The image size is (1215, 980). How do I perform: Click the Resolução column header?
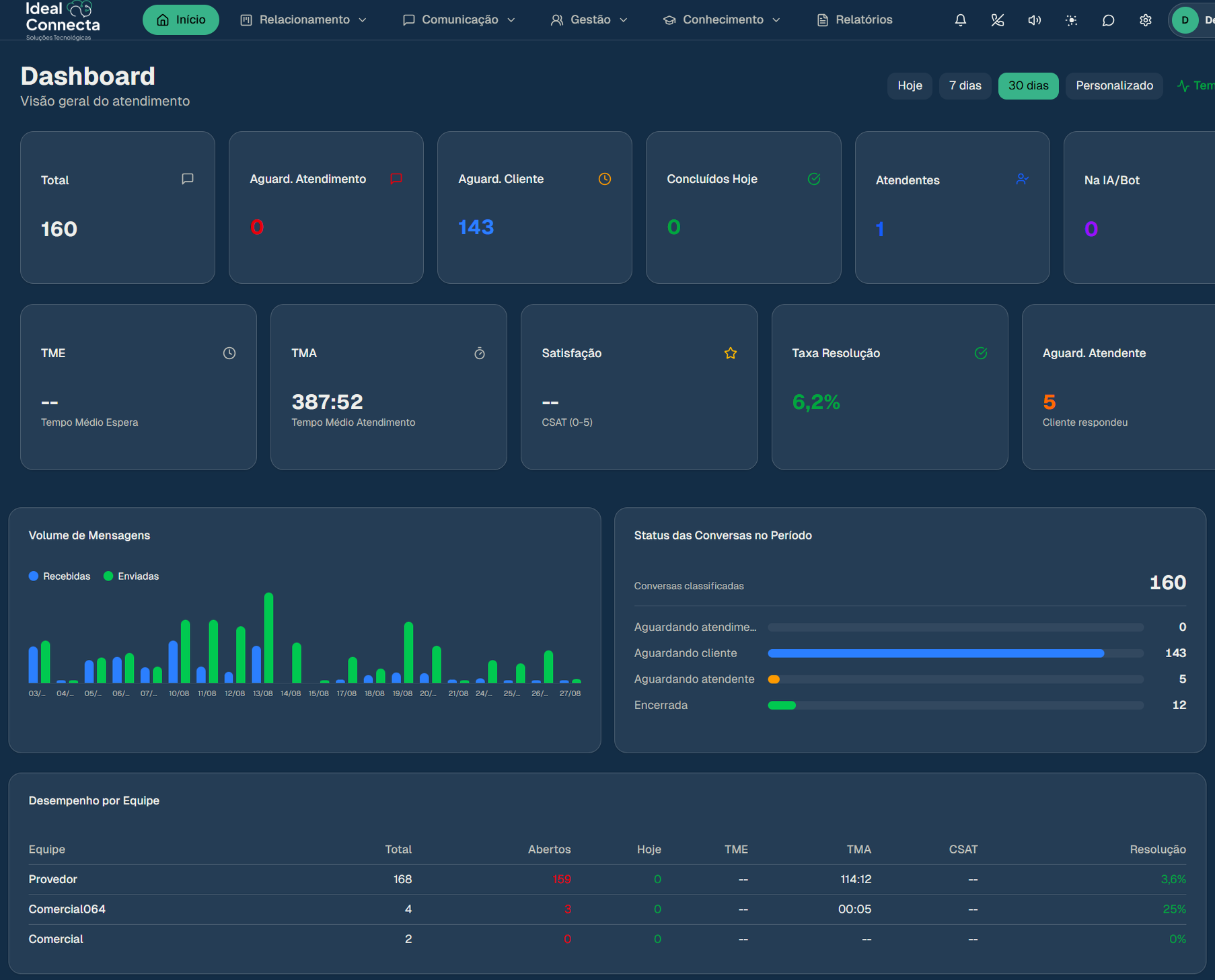click(x=1158, y=850)
